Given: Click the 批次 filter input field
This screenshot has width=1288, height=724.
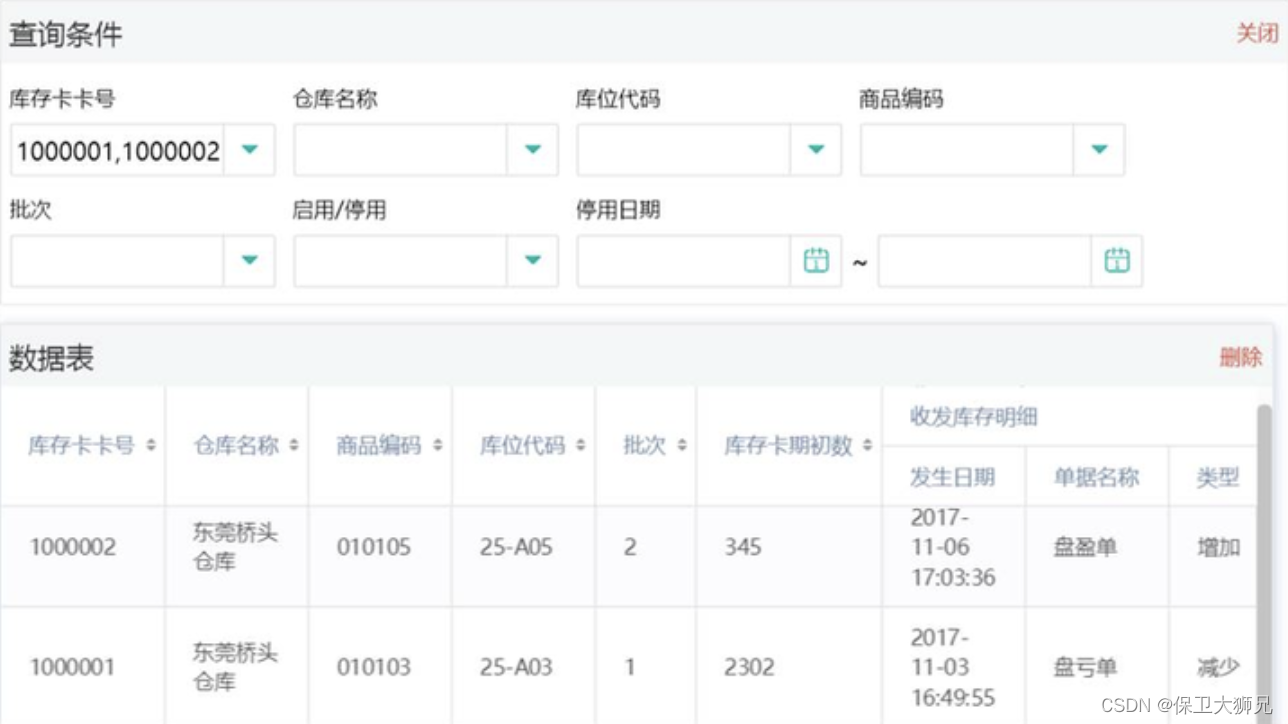Looking at the screenshot, I should 118,261.
